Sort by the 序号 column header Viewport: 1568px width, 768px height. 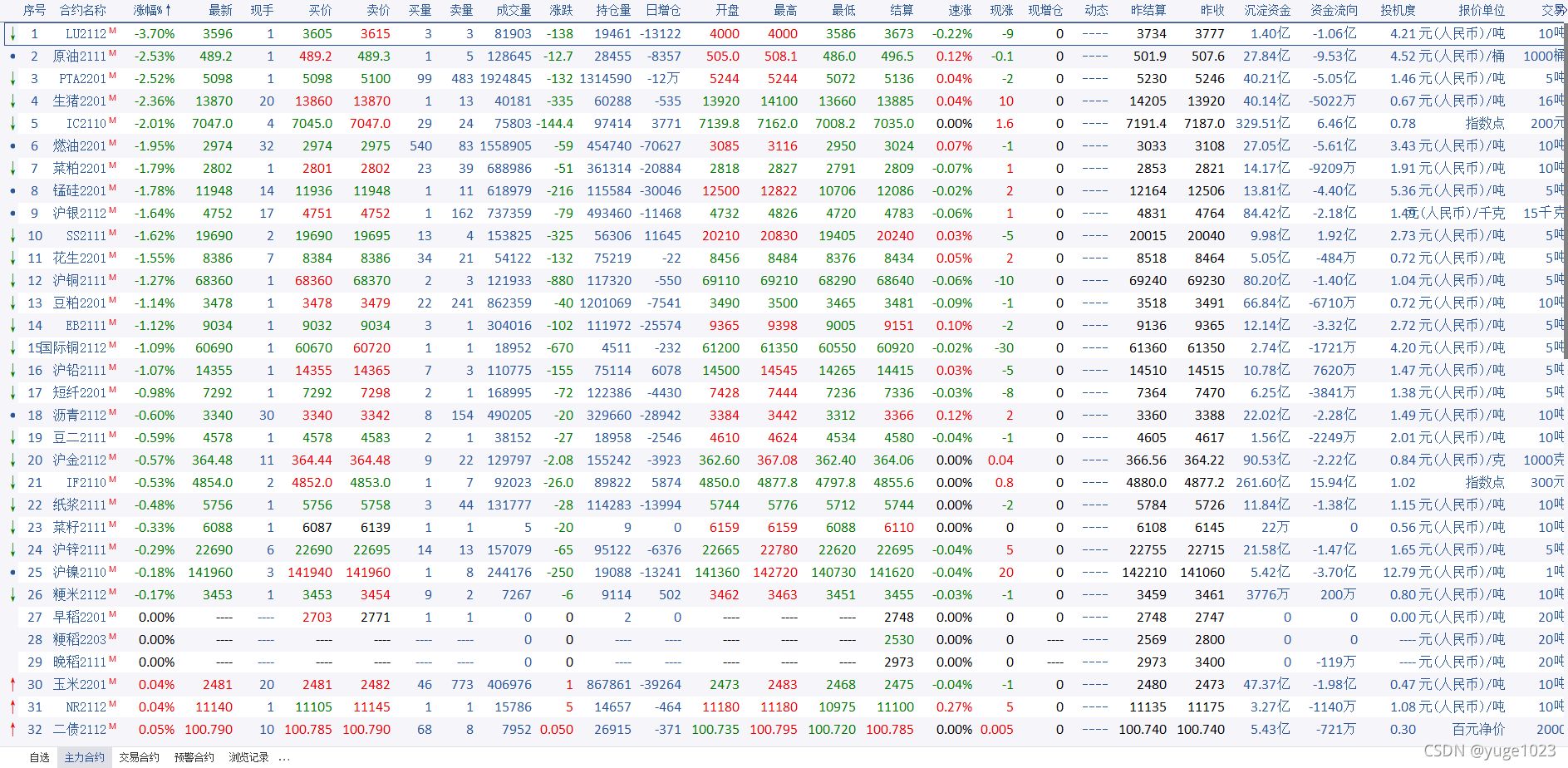pyautogui.click(x=34, y=10)
